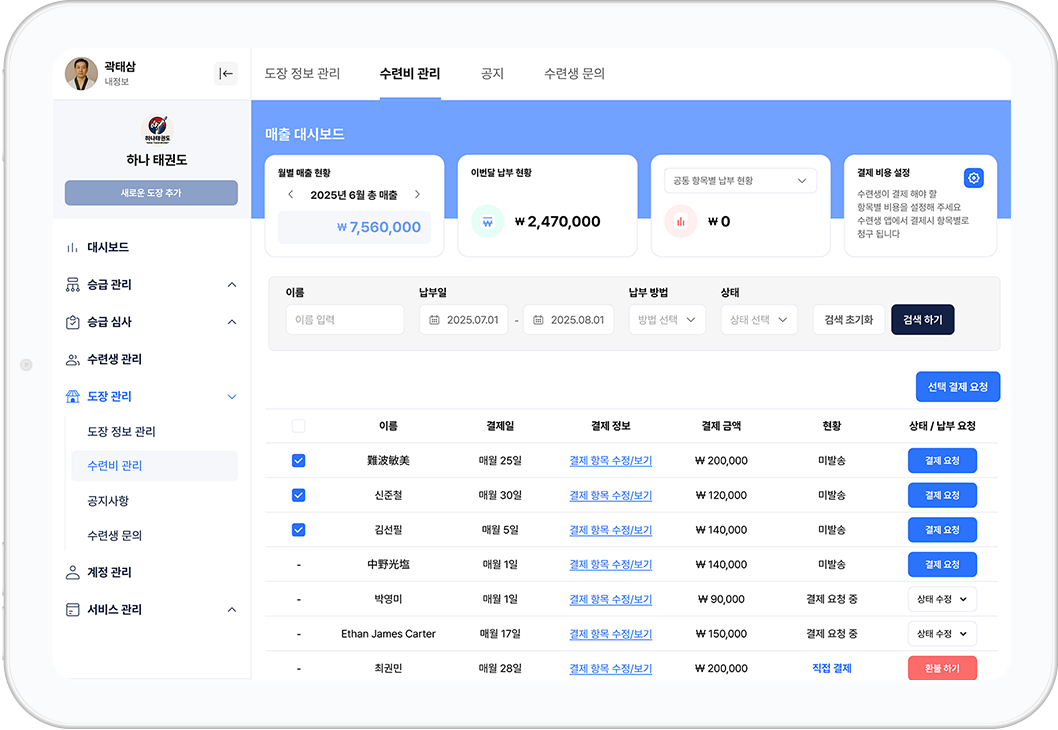Switch to the 공지 tab
This screenshot has width=1058, height=730.
click(x=492, y=73)
